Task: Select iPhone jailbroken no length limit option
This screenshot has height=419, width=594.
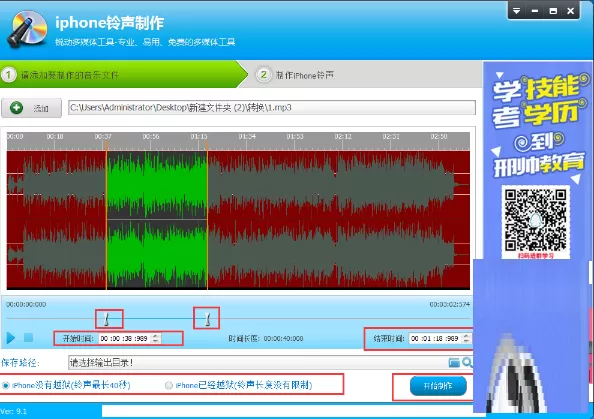Action: 239,385
